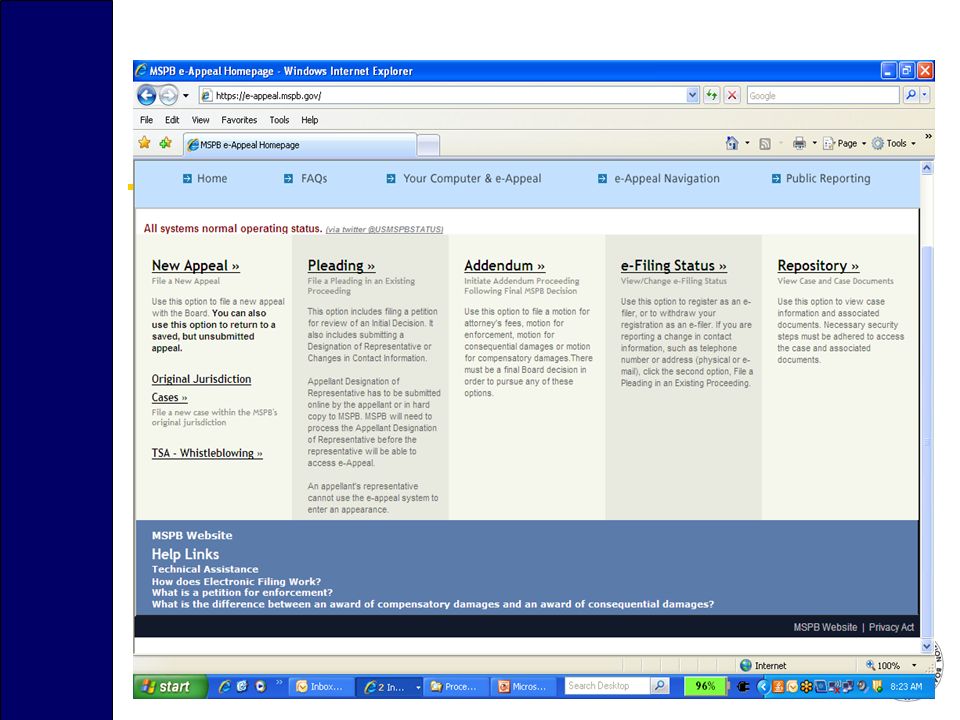Viewport: 960px width, 720px height.
Task: Open the File menu
Action: (x=146, y=120)
